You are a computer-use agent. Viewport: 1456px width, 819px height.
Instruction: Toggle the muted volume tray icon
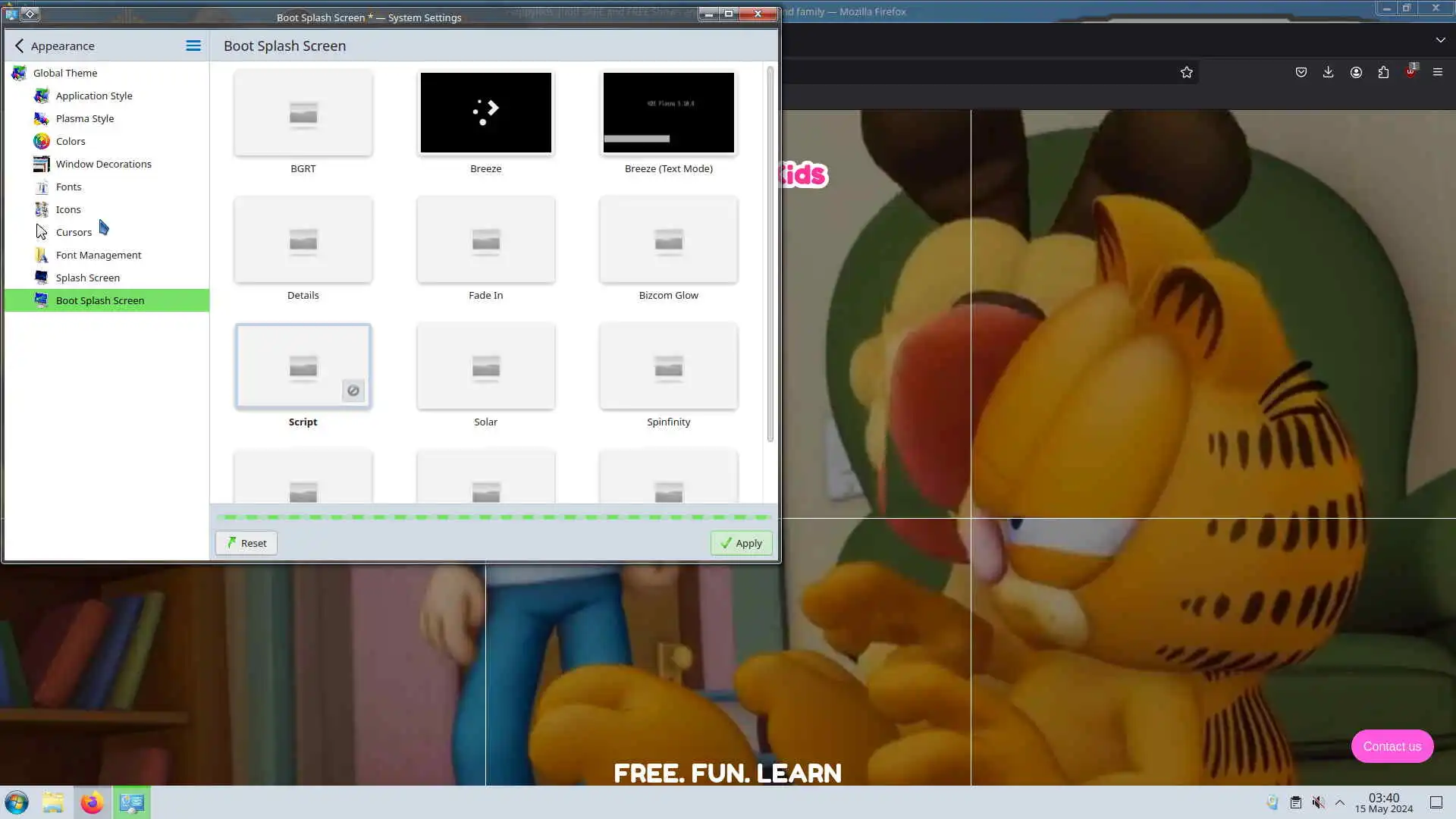1319,802
